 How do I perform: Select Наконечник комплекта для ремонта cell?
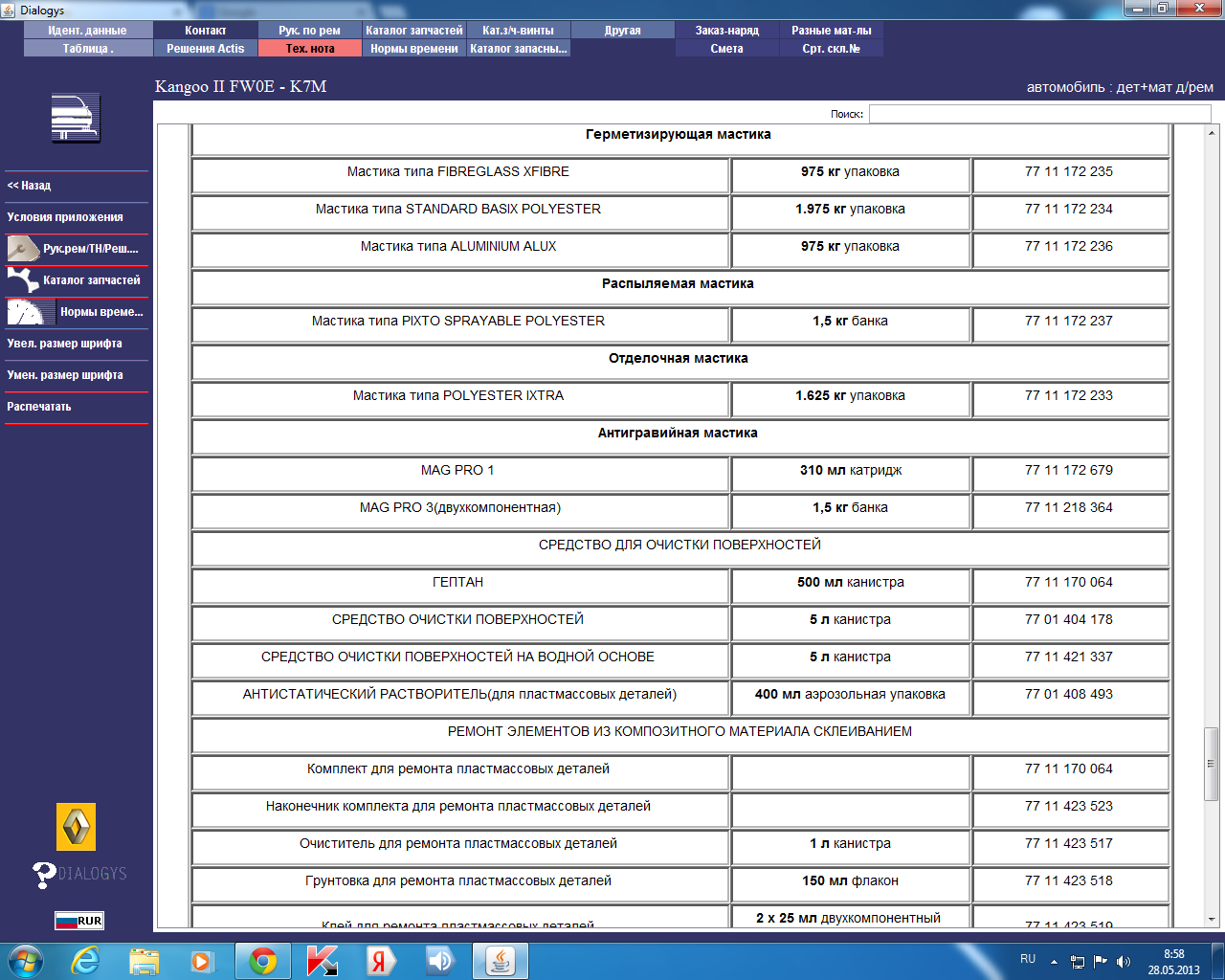(459, 809)
